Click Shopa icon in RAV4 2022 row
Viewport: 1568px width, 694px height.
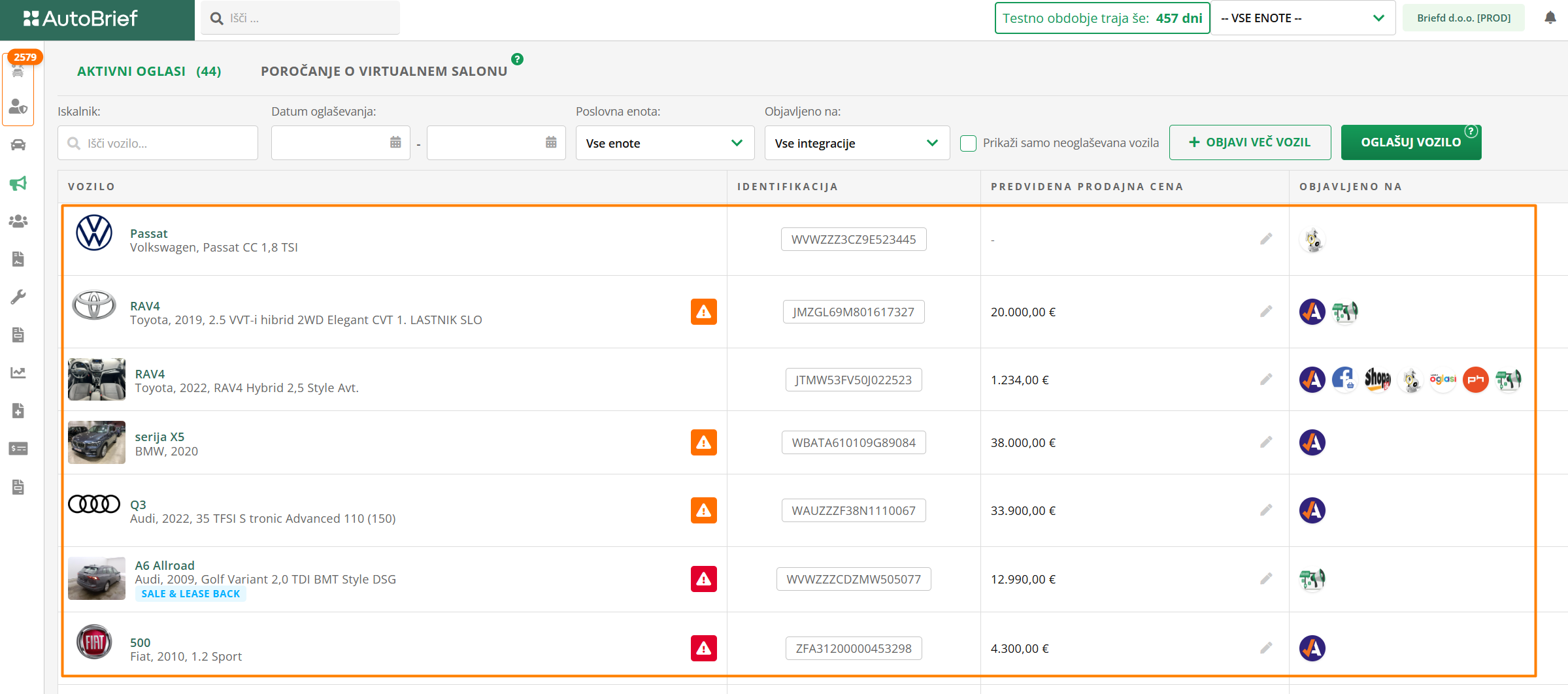(x=1377, y=380)
